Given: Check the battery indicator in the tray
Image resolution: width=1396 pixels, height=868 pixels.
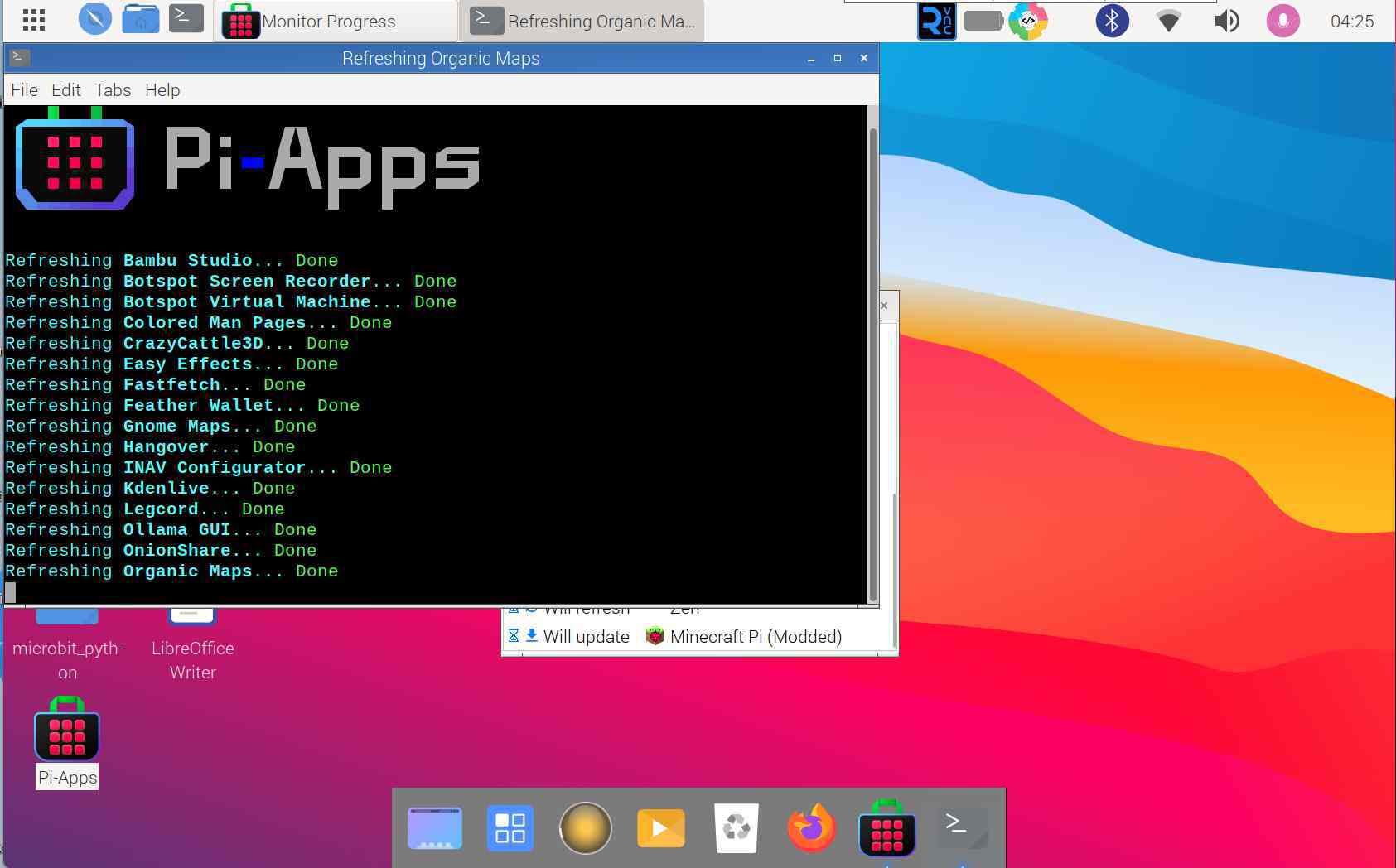Looking at the screenshot, I should pyautogui.click(x=983, y=21).
